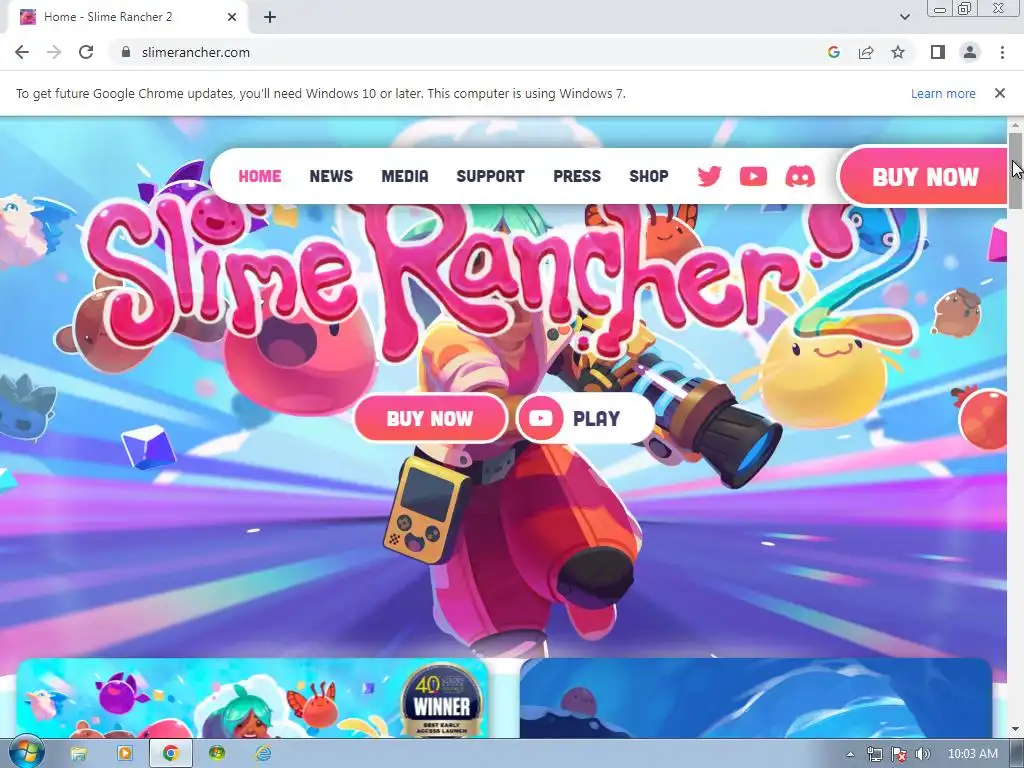Go back with the browser back arrow
The height and width of the screenshot is (768, 1024).
coord(22,52)
